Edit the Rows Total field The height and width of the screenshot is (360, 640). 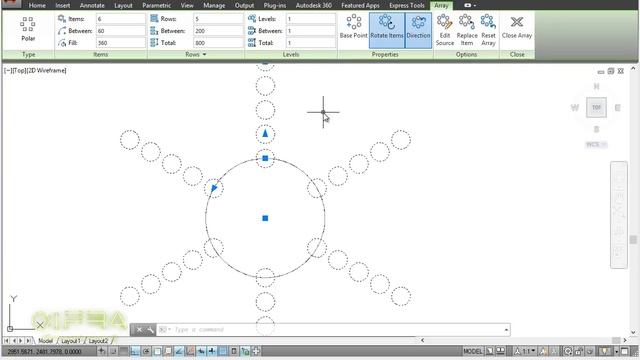[x=218, y=42]
